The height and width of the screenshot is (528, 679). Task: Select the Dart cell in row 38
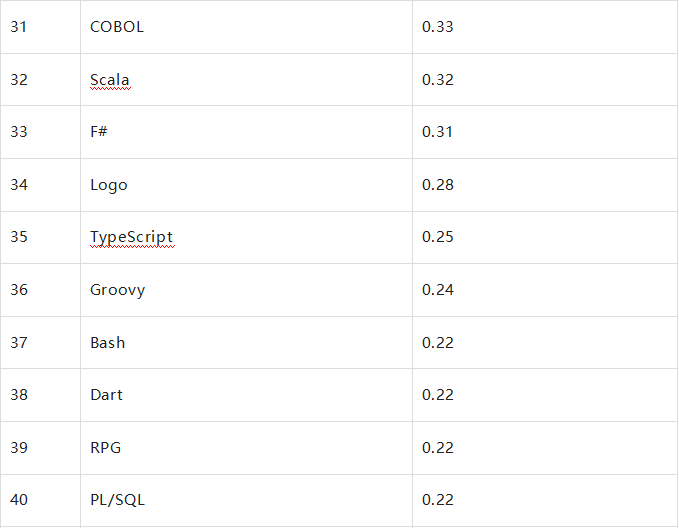click(246, 395)
